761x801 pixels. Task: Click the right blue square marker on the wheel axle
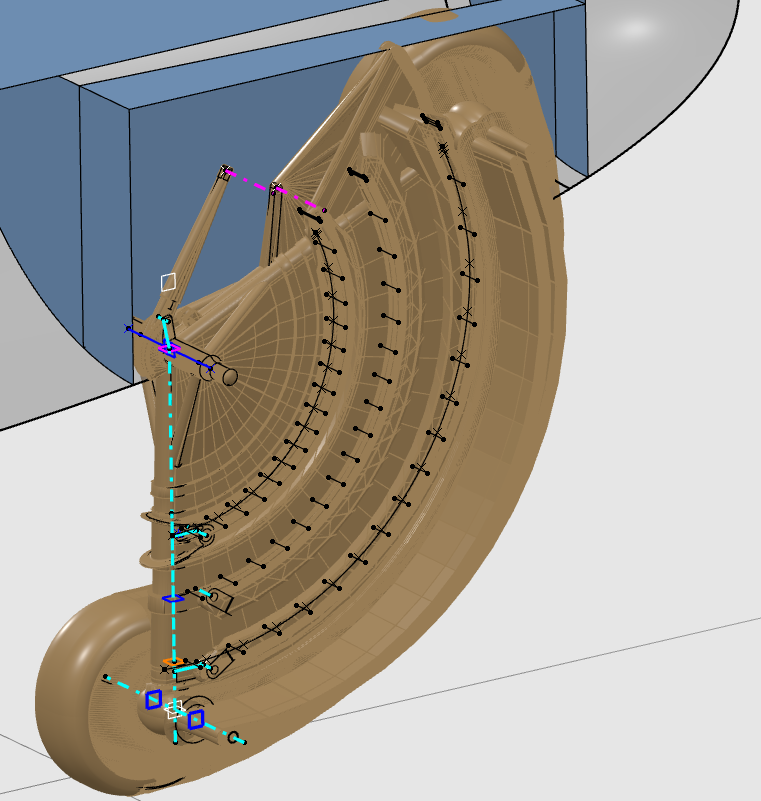click(x=196, y=719)
